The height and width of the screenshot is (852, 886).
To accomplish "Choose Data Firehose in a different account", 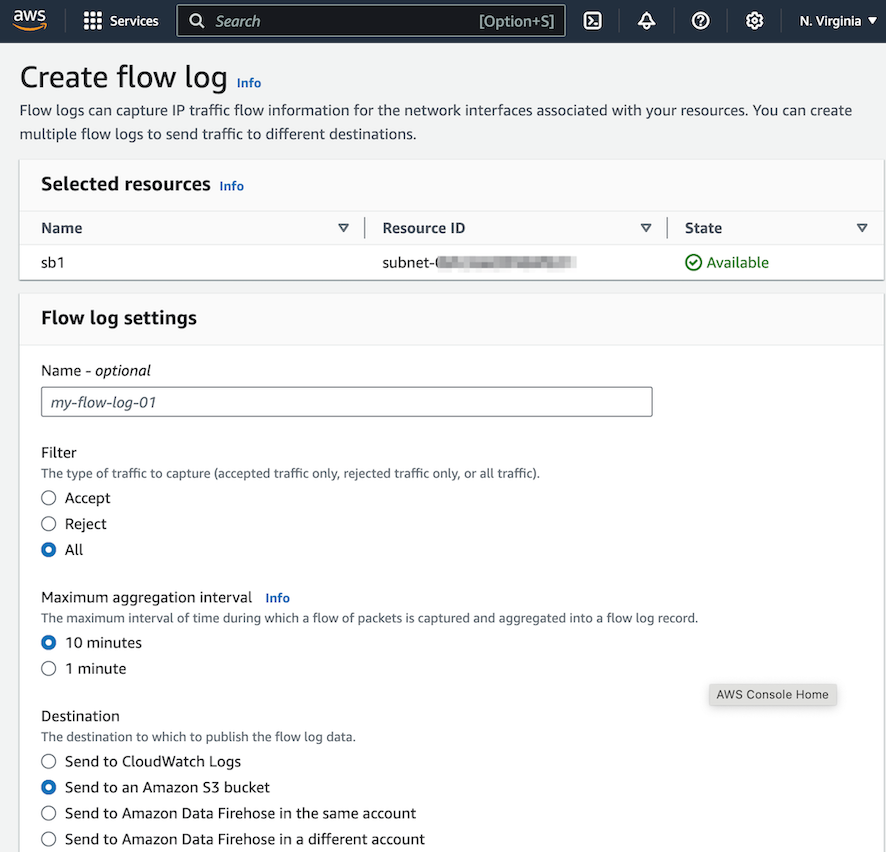I will (48, 840).
